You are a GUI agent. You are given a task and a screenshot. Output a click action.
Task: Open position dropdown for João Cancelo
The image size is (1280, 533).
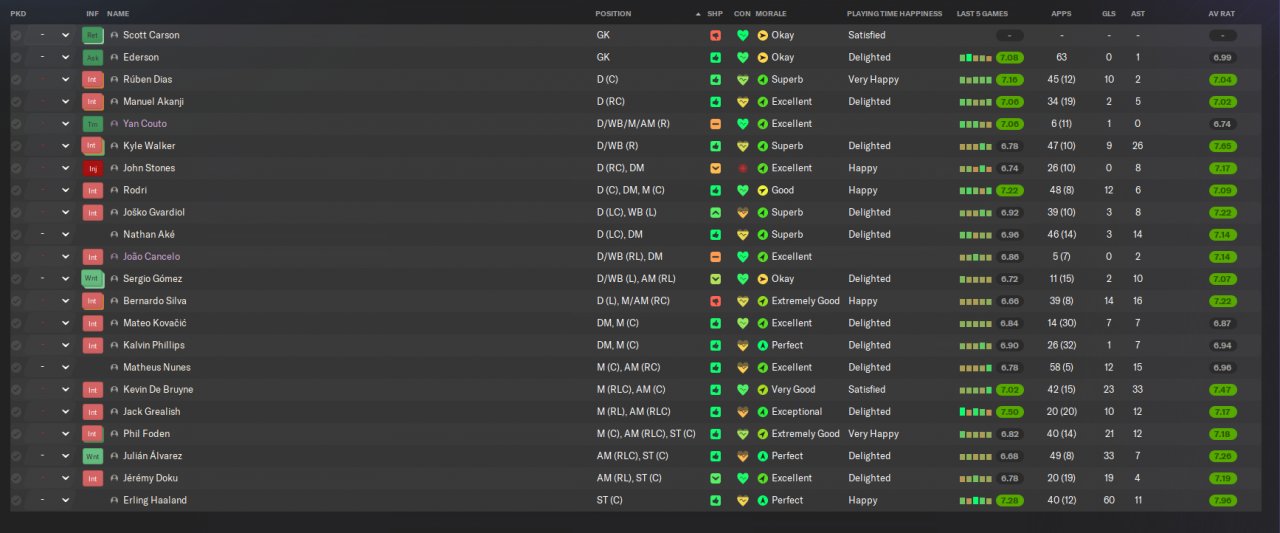pos(66,257)
